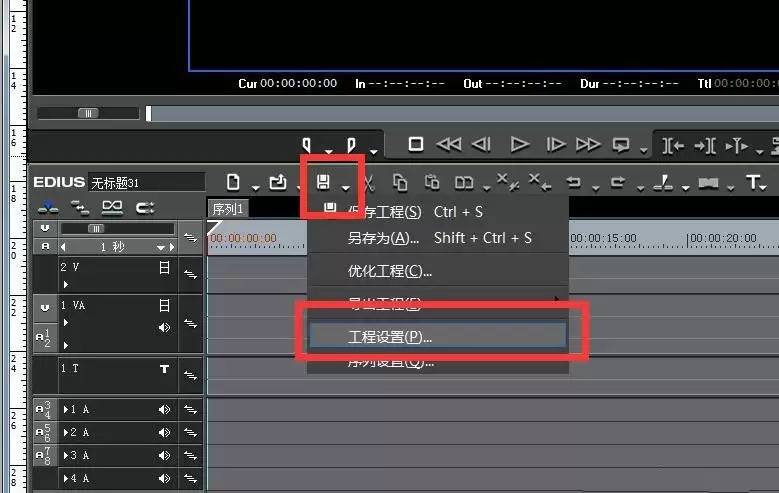Select the 序列1 sequence tab
This screenshot has width=779, height=493.
click(228, 209)
